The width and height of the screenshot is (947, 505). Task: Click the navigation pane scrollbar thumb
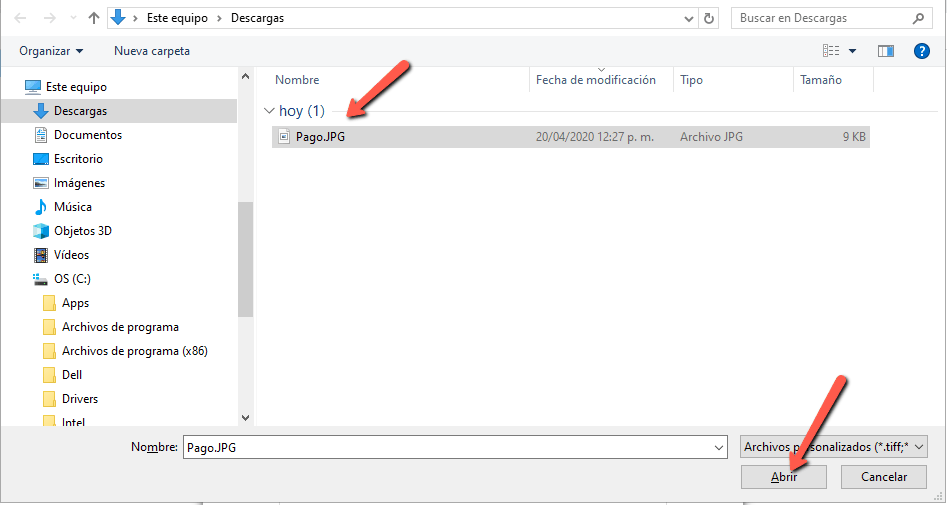(x=245, y=260)
